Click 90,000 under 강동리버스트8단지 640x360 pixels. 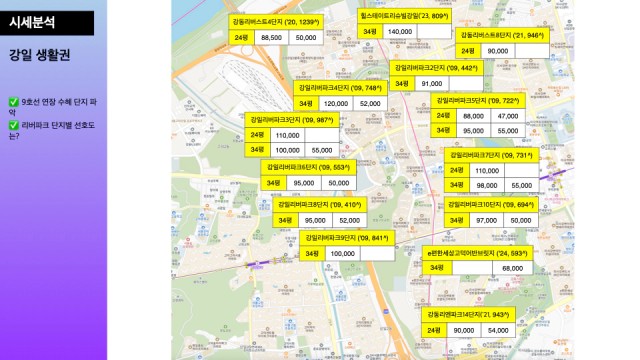click(x=498, y=51)
